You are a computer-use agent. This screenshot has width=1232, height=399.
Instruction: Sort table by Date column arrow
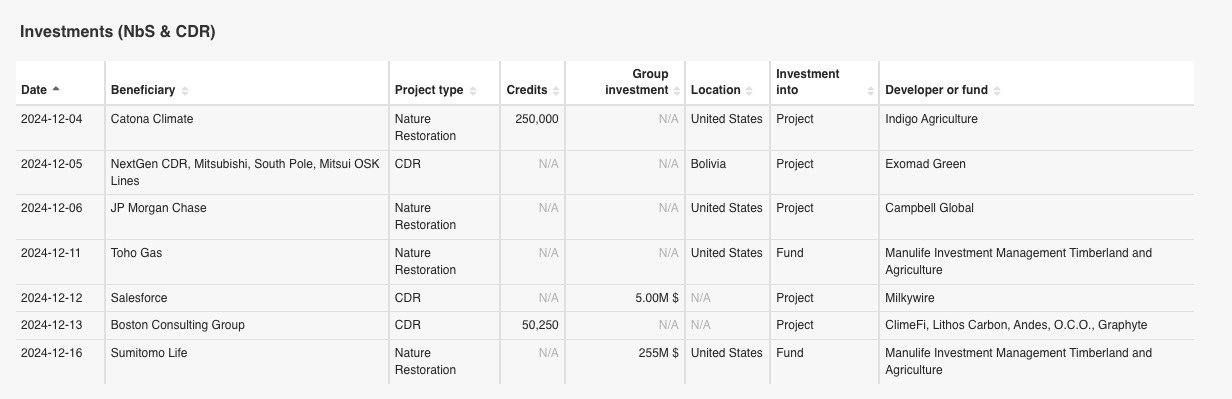(56, 90)
